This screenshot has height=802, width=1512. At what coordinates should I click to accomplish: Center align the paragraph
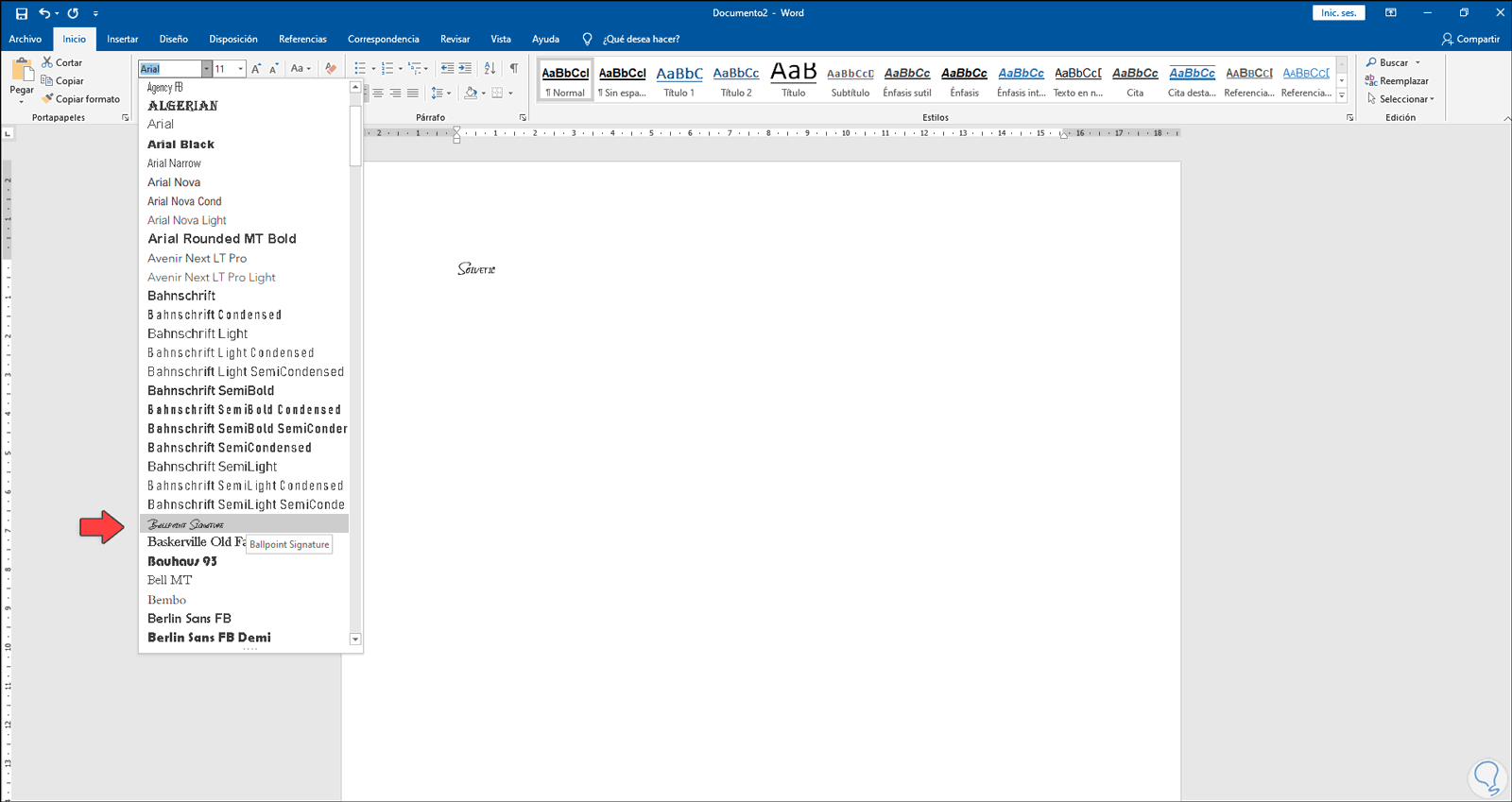click(x=378, y=93)
